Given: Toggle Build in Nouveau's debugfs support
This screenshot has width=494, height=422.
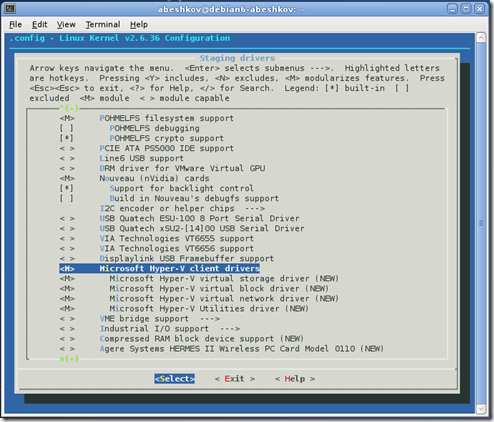Looking at the screenshot, I should coord(169,198).
